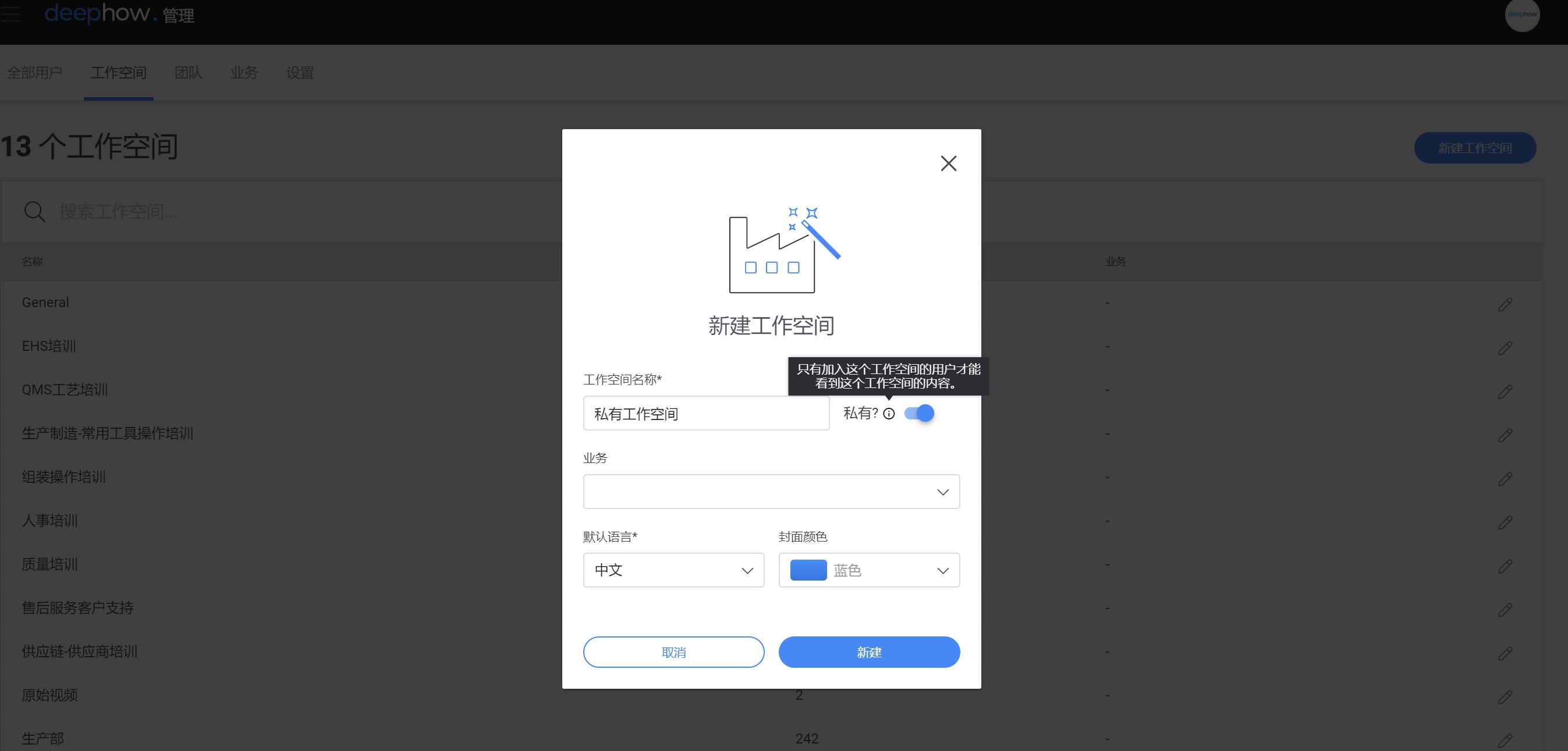Screen dimensions: 1568x751
Task: Click the blue color swatch
Action: click(x=808, y=570)
